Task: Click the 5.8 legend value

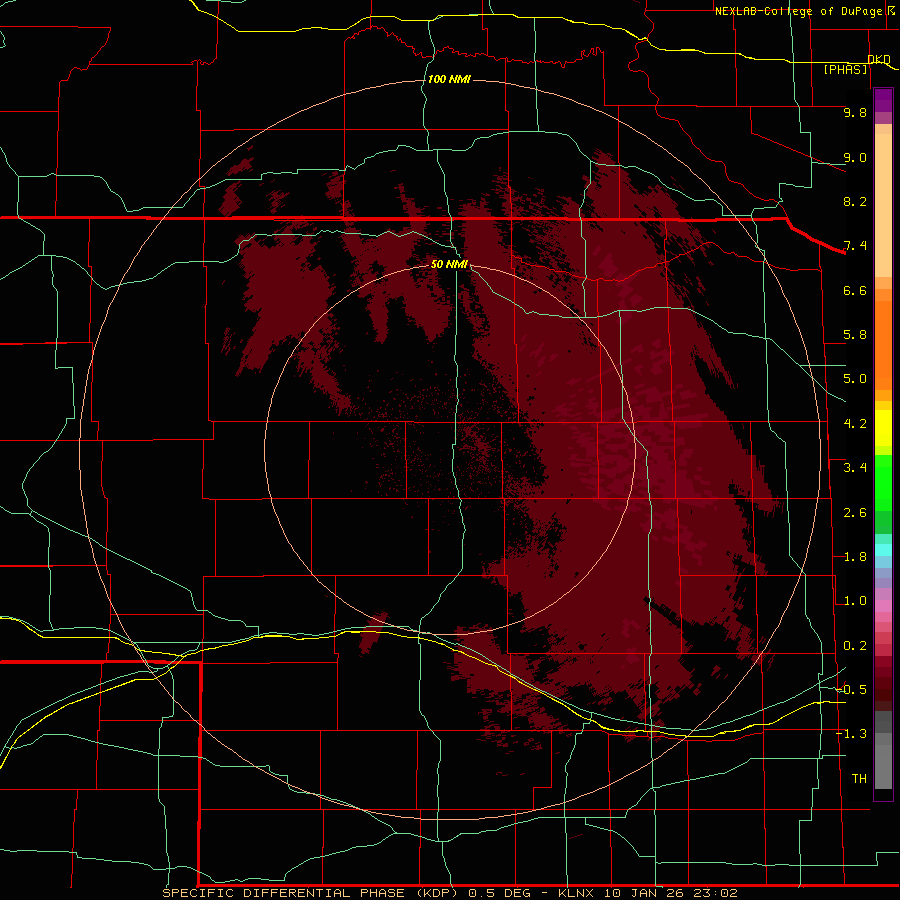Action: [x=855, y=335]
